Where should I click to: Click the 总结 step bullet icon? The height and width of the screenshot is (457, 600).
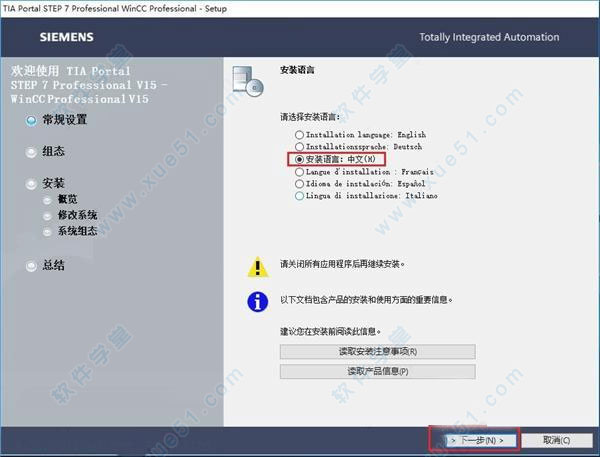tap(31, 266)
